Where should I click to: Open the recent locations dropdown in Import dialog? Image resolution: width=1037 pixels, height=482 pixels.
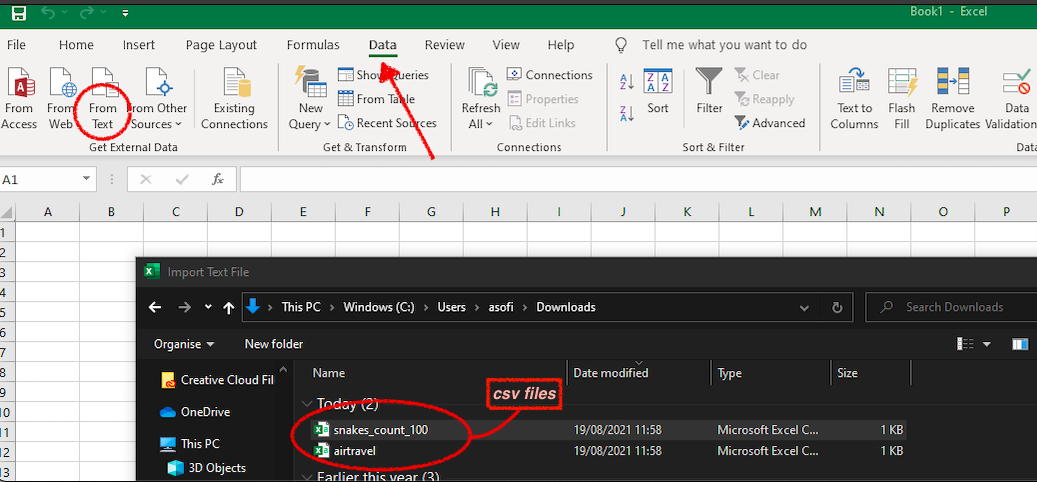208,307
